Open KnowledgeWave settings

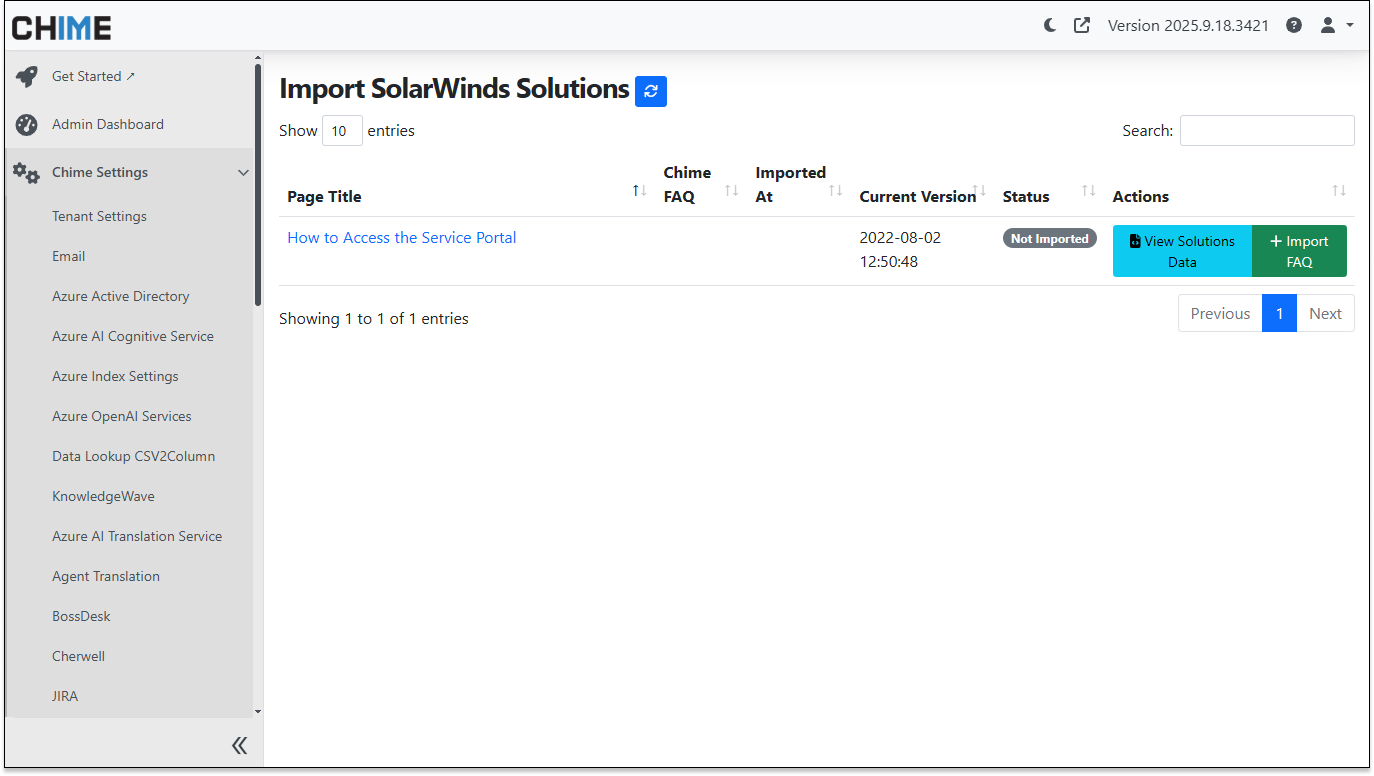pos(103,496)
